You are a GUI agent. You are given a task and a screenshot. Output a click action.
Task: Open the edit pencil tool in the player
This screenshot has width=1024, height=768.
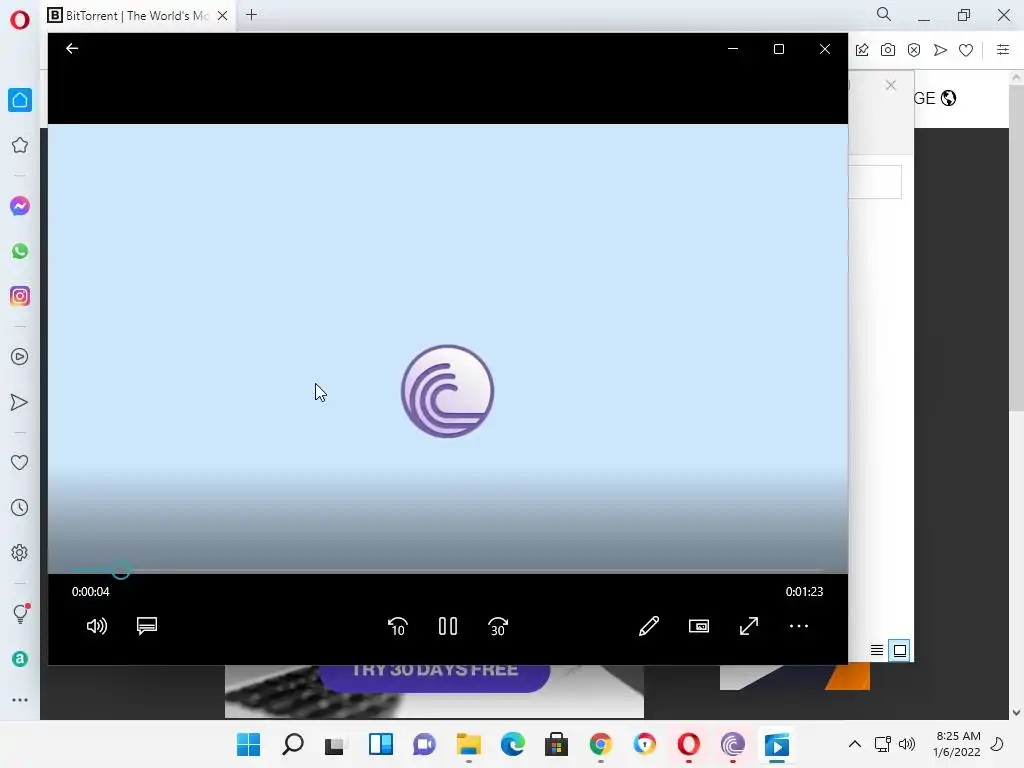[648, 626]
